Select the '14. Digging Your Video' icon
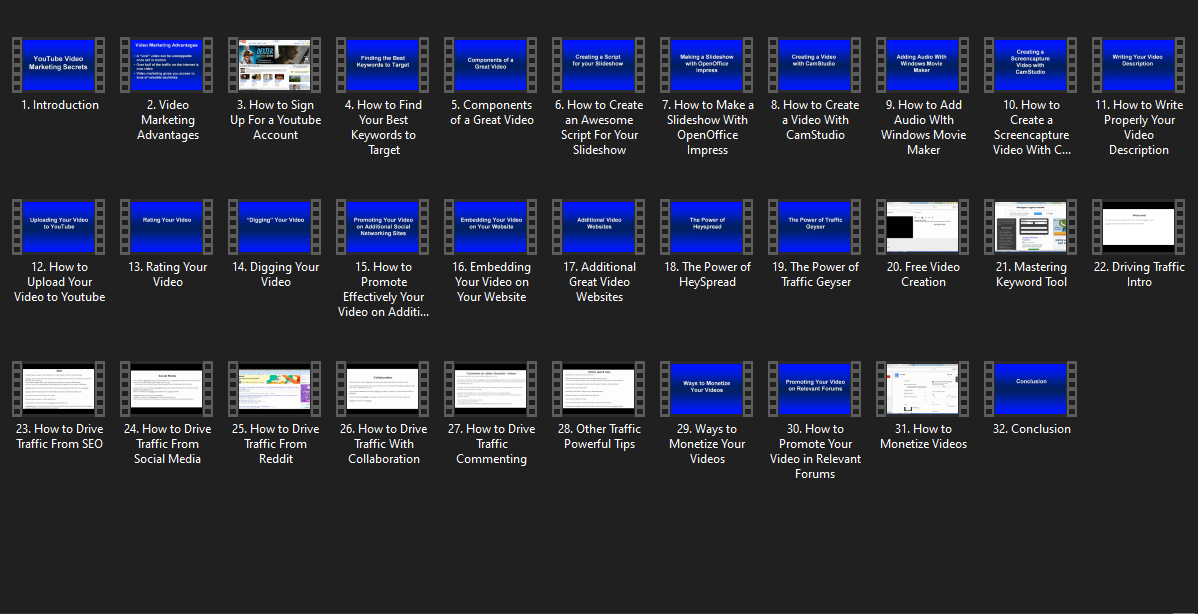Image resolution: width=1198 pixels, height=614 pixels. [x=276, y=227]
